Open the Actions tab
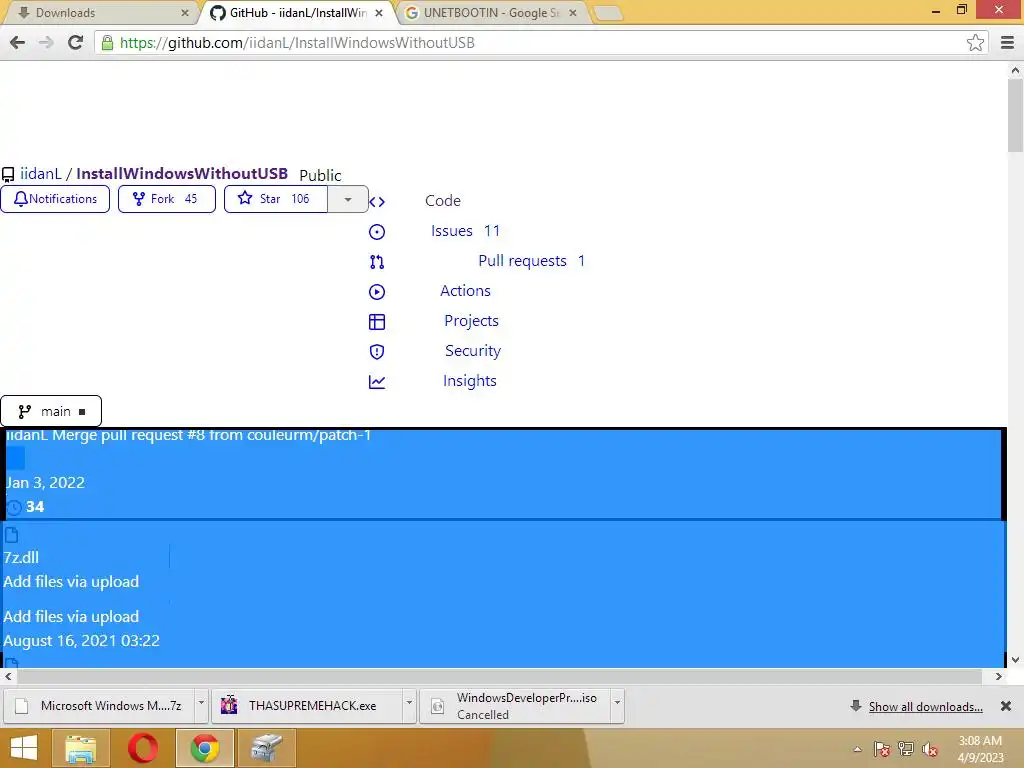1024x768 pixels. coord(465,291)
